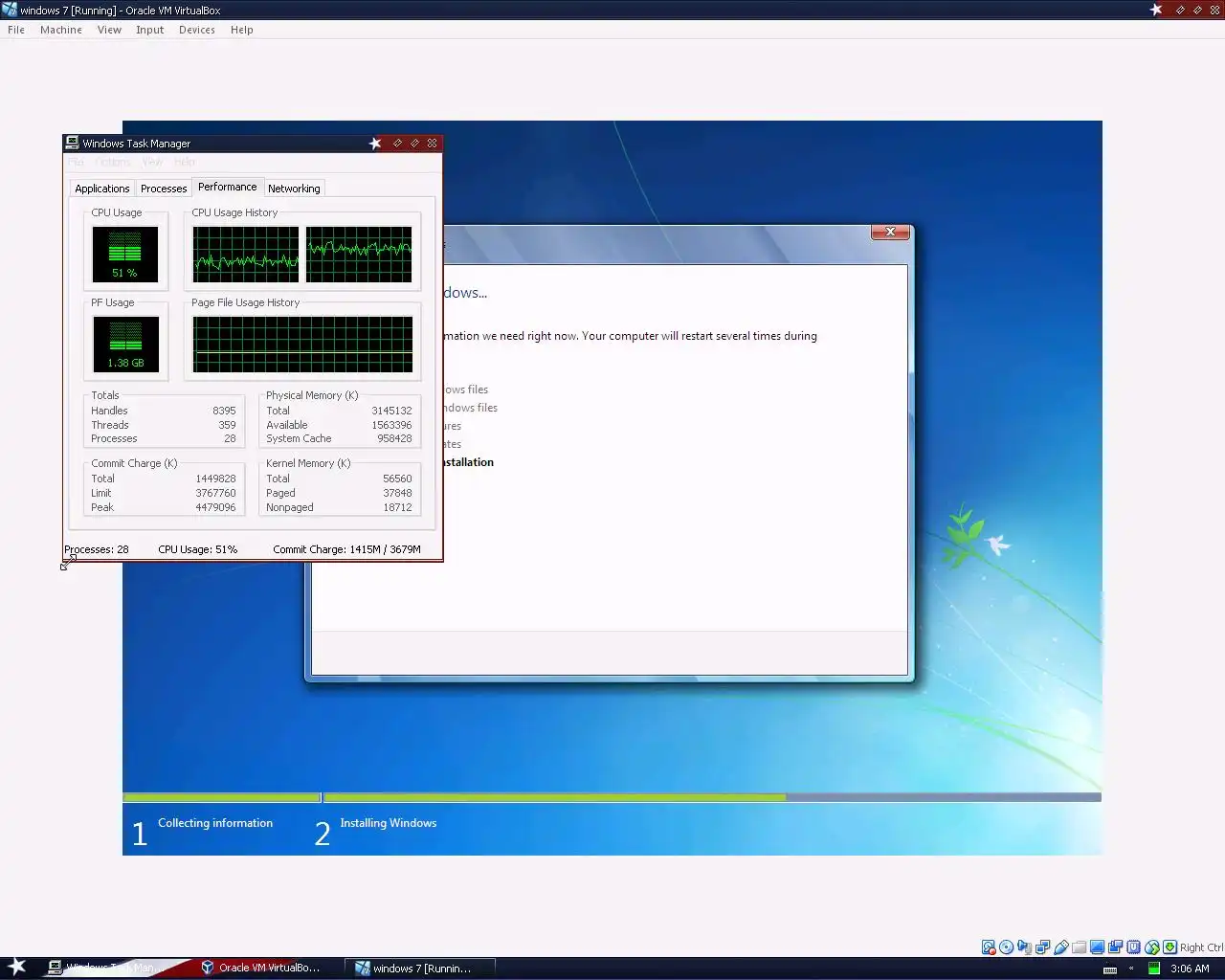Click the audio icon in VirtualBox status bar
1225x980 pixels.
1024,947
